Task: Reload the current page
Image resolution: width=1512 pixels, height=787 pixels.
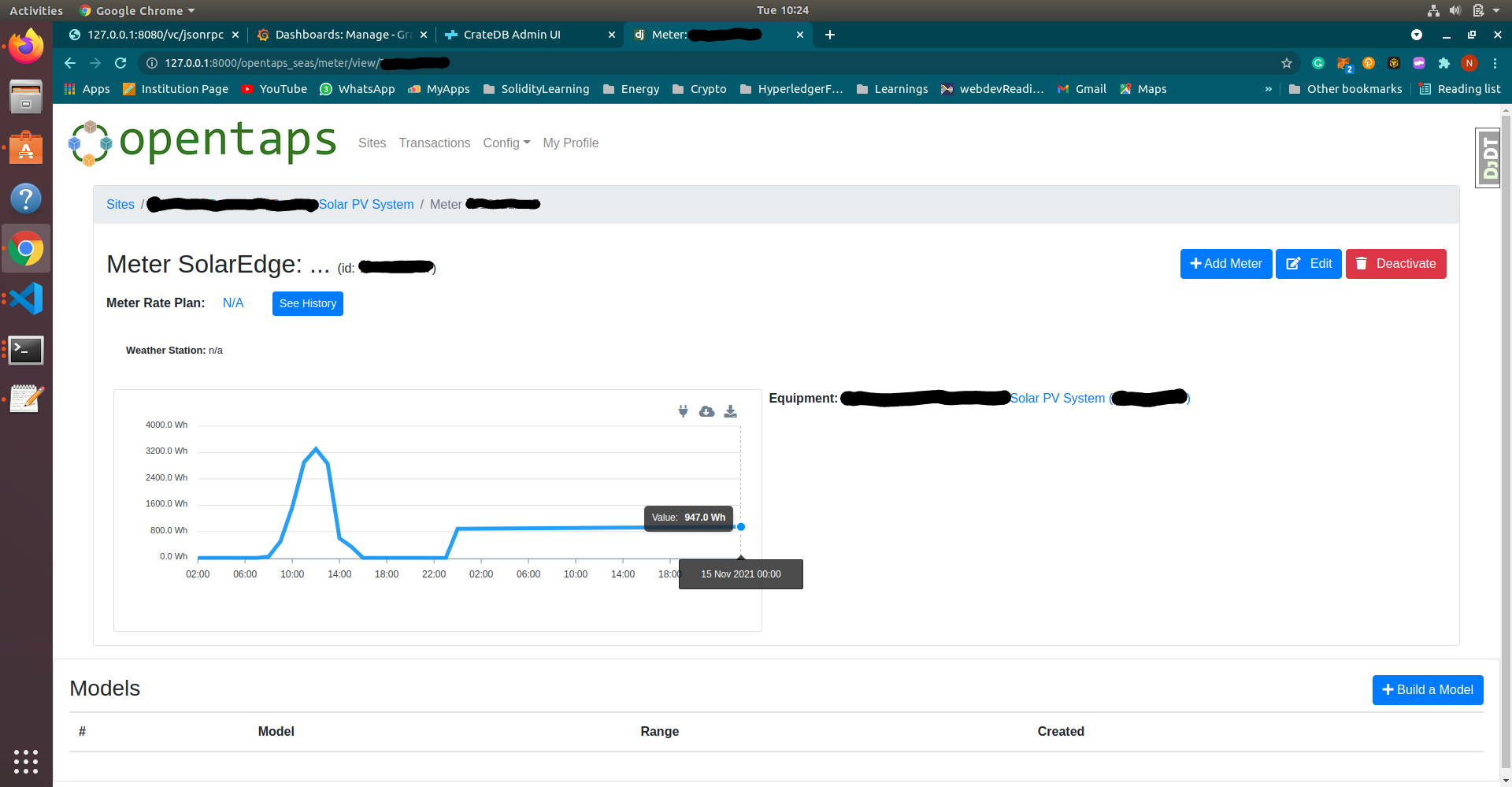Action: pyautogui.click(x=120, y=63)
